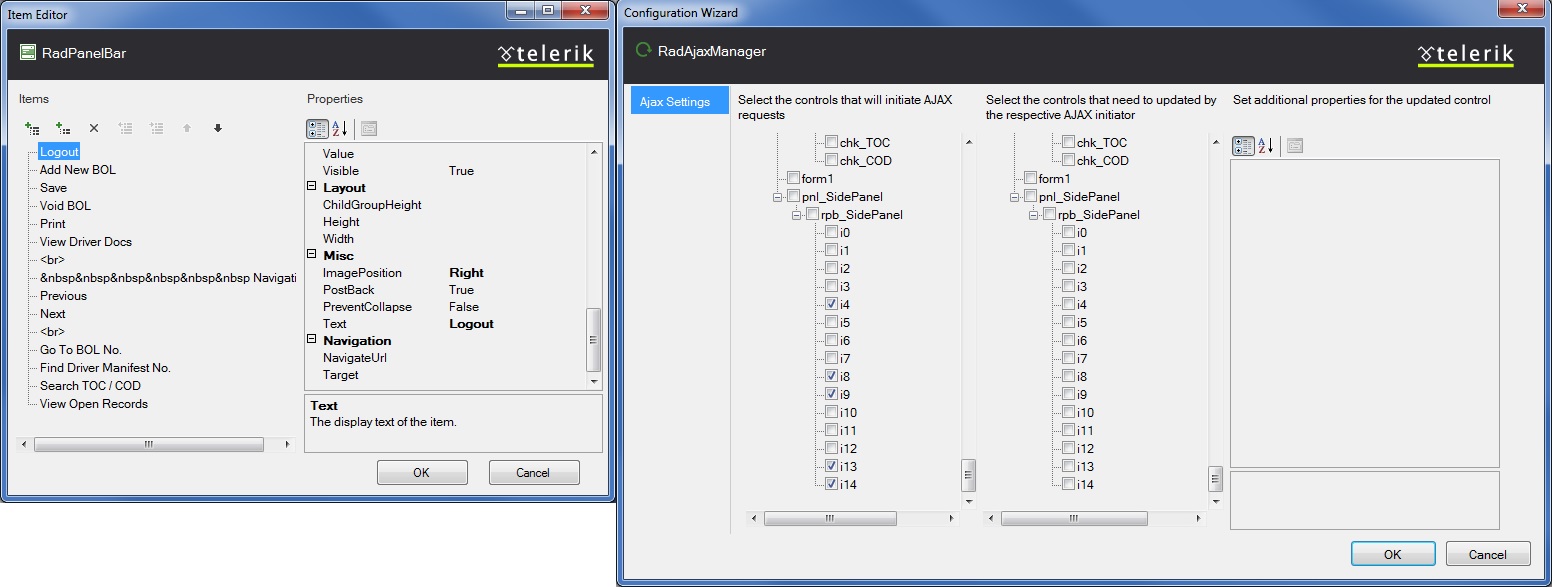Image resolution: width=1554 pixels, height=587 pixels.
Task: Select View Driver Docs item
Action: (x=86, y=242)
